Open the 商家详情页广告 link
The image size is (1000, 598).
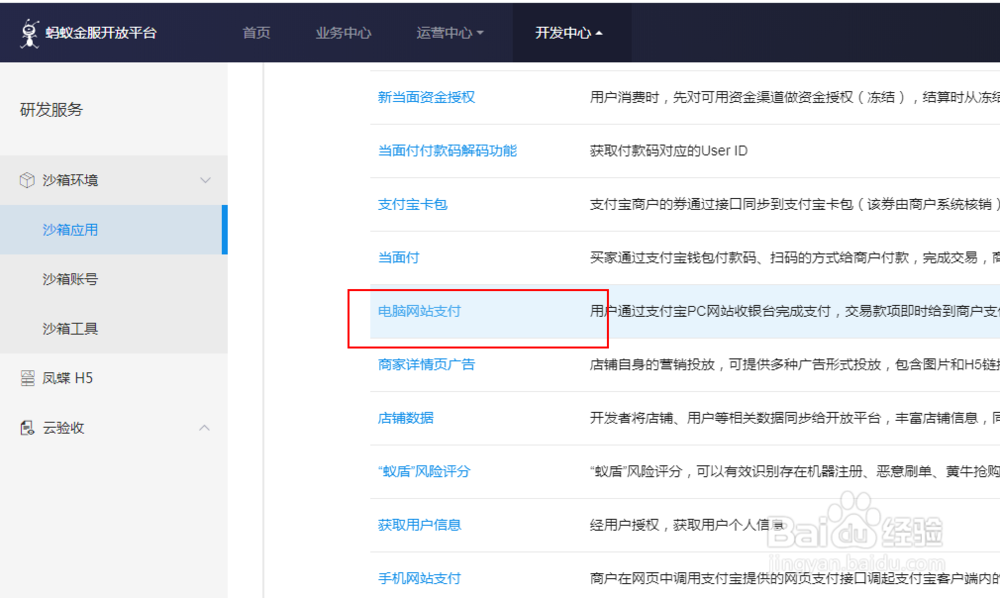(x=426, y=365)
